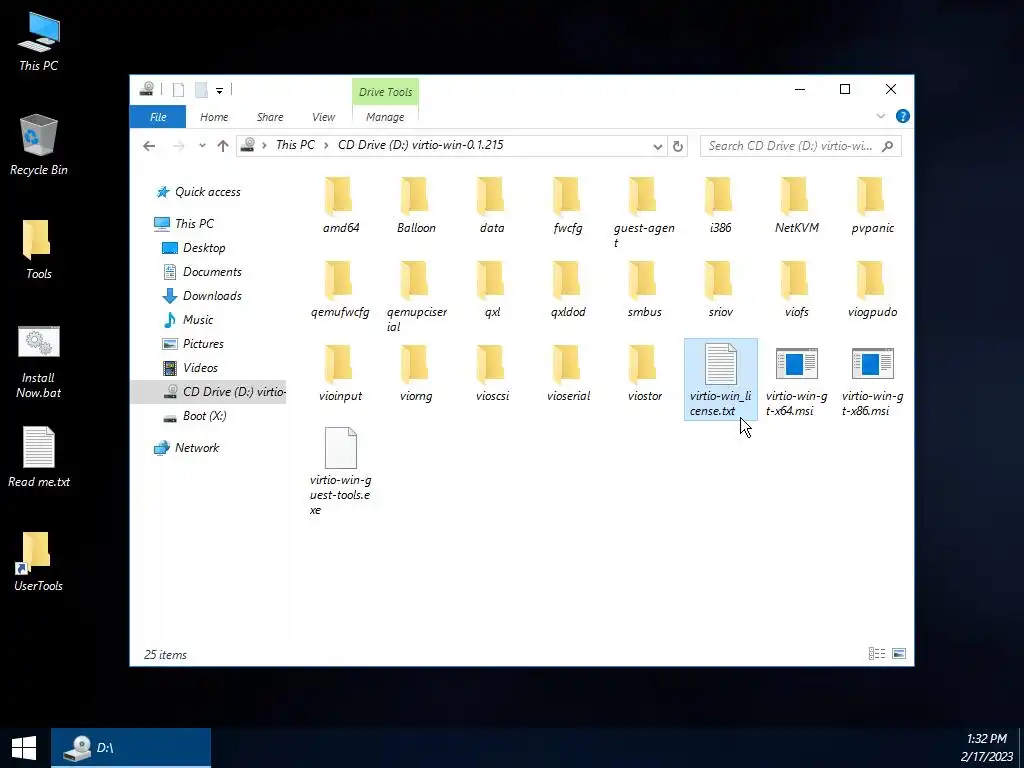Viewport: 1024px width, 768px height.
Task: Click This PC in the address breadcrumb
Action: tap(295, 145)
